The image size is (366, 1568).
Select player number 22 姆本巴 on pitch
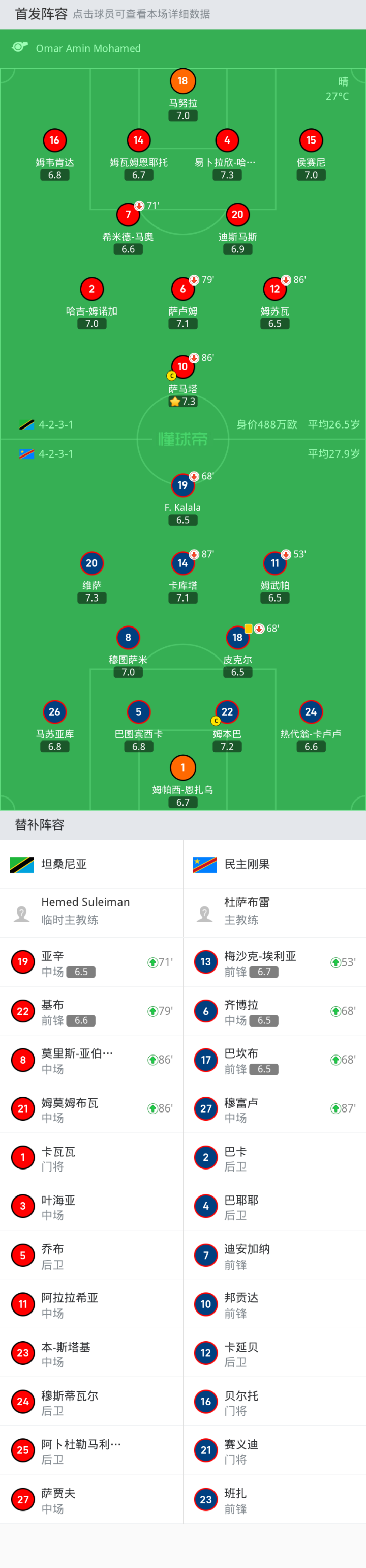227,712
